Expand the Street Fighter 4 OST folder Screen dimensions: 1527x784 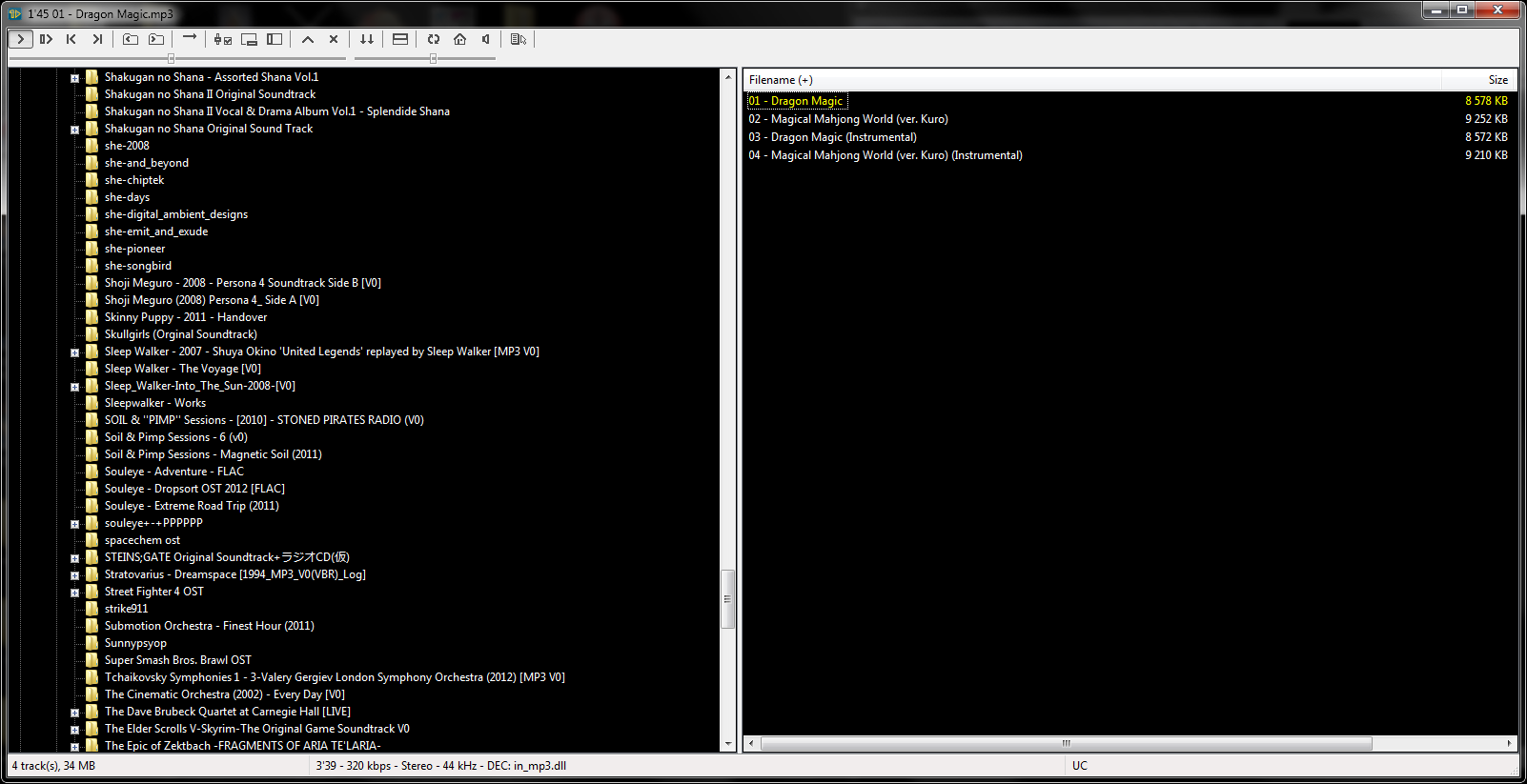click(x=74, y=592)
